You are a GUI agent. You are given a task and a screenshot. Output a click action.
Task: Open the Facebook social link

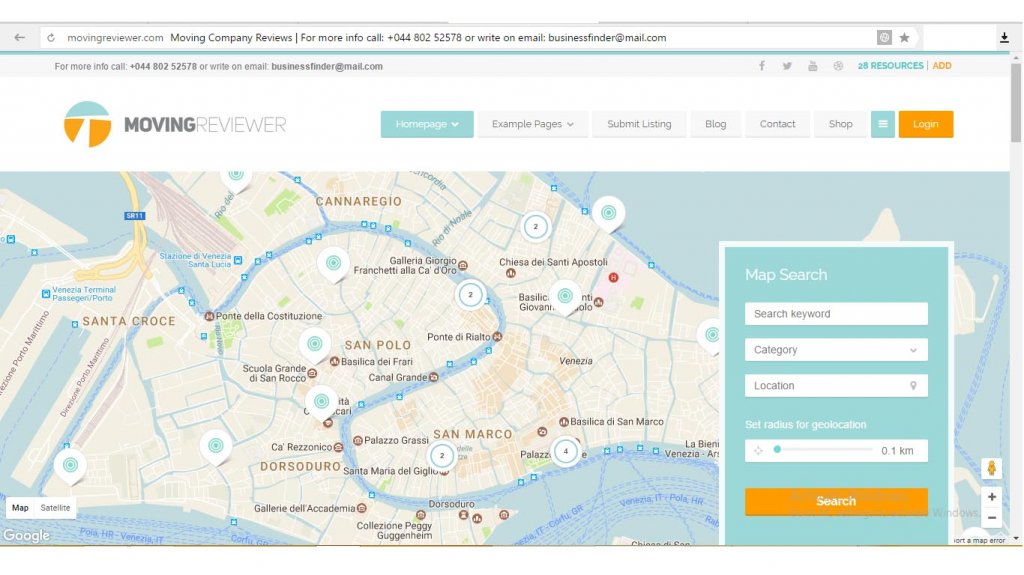[x=762, y=65]
